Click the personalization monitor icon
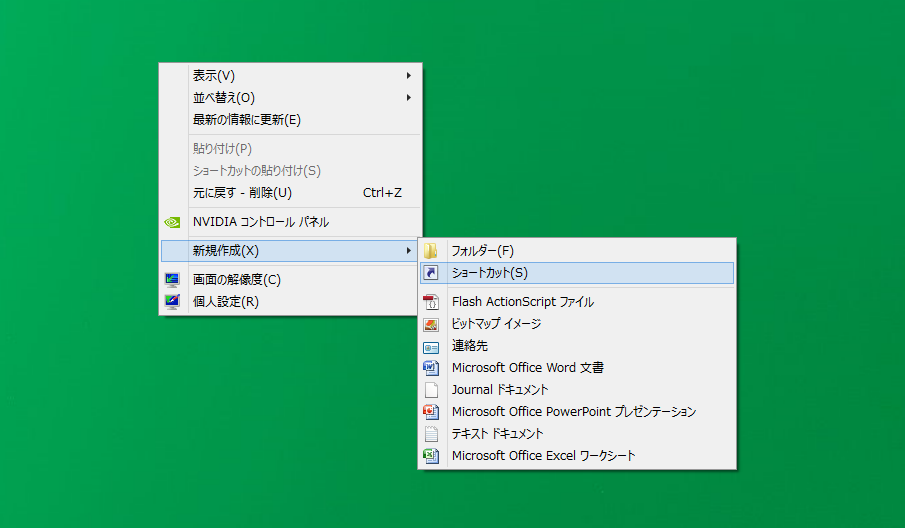Viewport: 905px width, 528px height. [x=172, y=302]
